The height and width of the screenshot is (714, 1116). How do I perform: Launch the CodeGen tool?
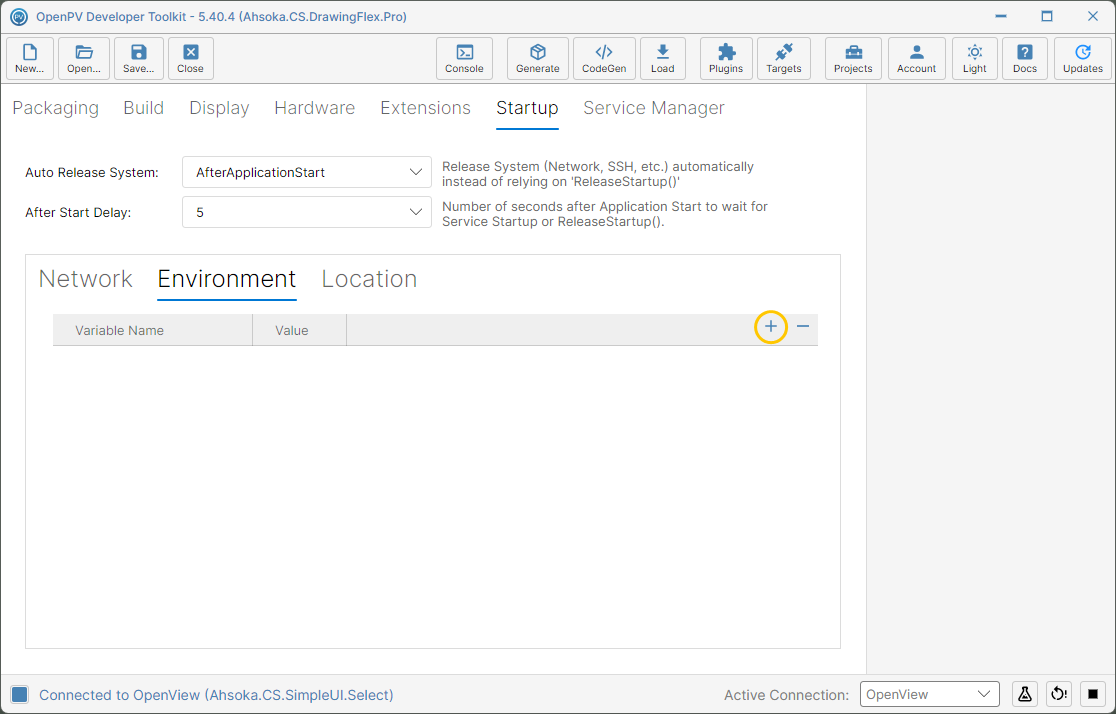(604, 58)
